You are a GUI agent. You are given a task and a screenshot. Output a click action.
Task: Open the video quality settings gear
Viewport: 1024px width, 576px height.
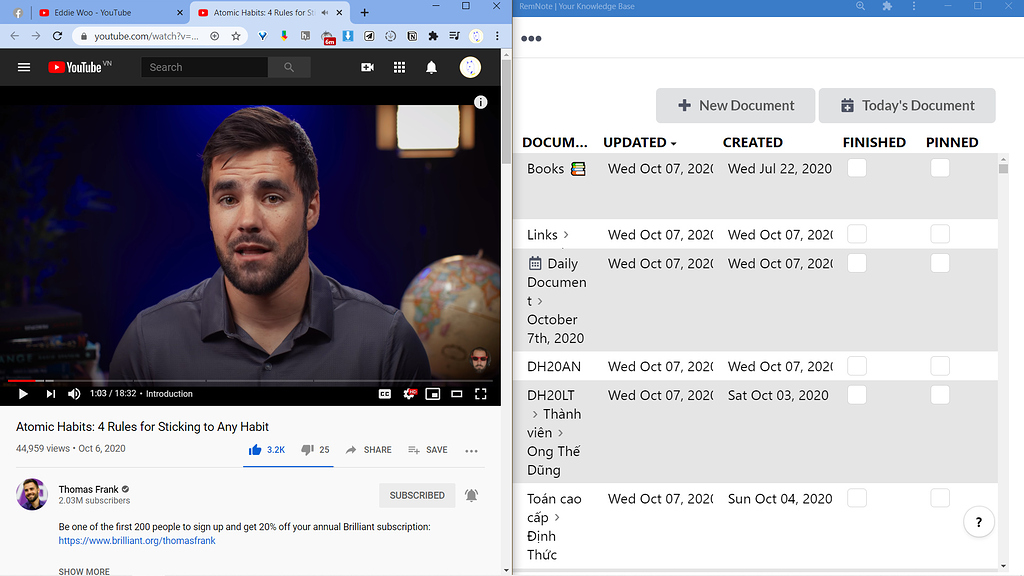click(409, 393)
